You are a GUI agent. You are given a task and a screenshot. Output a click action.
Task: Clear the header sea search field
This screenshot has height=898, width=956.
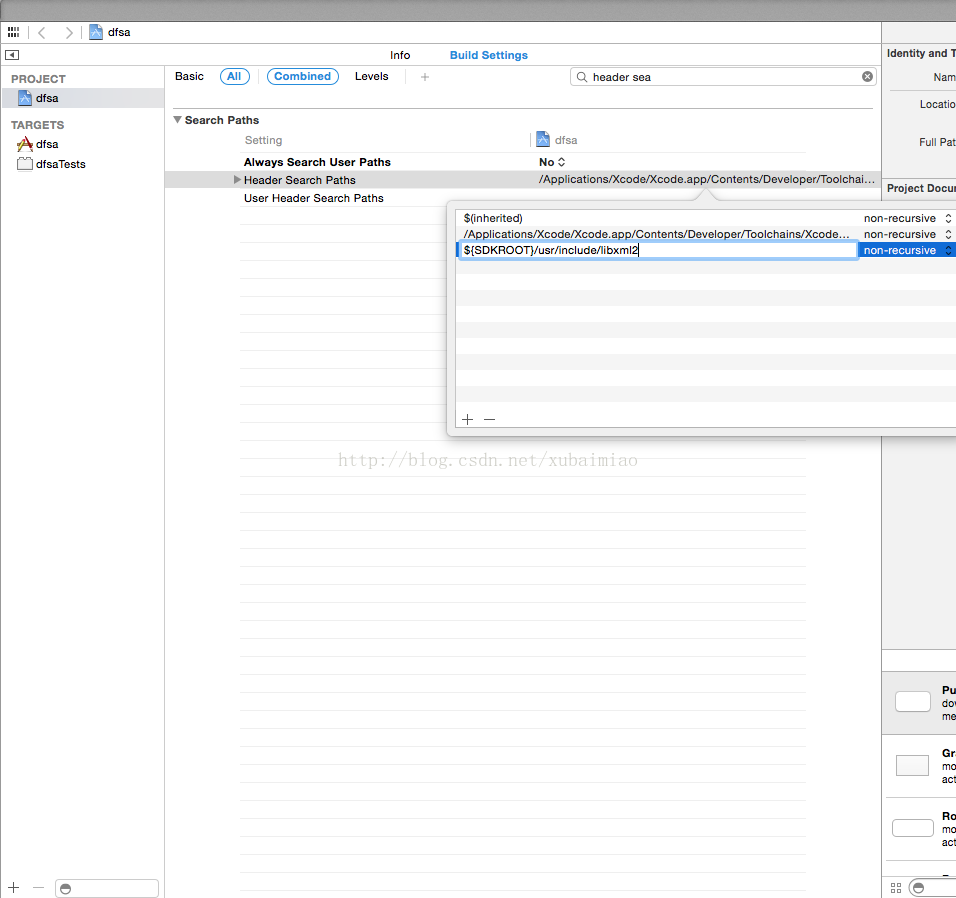coord(867,77)
